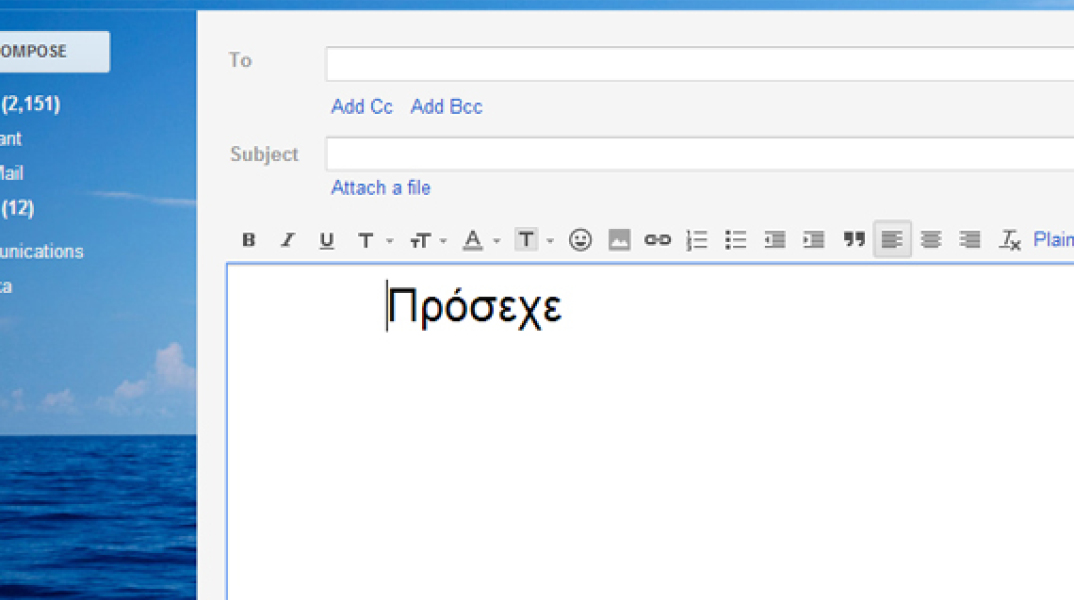This screenshot has height=600, width=1074.
Task: Increase the text indent
Action: point(814,240)
